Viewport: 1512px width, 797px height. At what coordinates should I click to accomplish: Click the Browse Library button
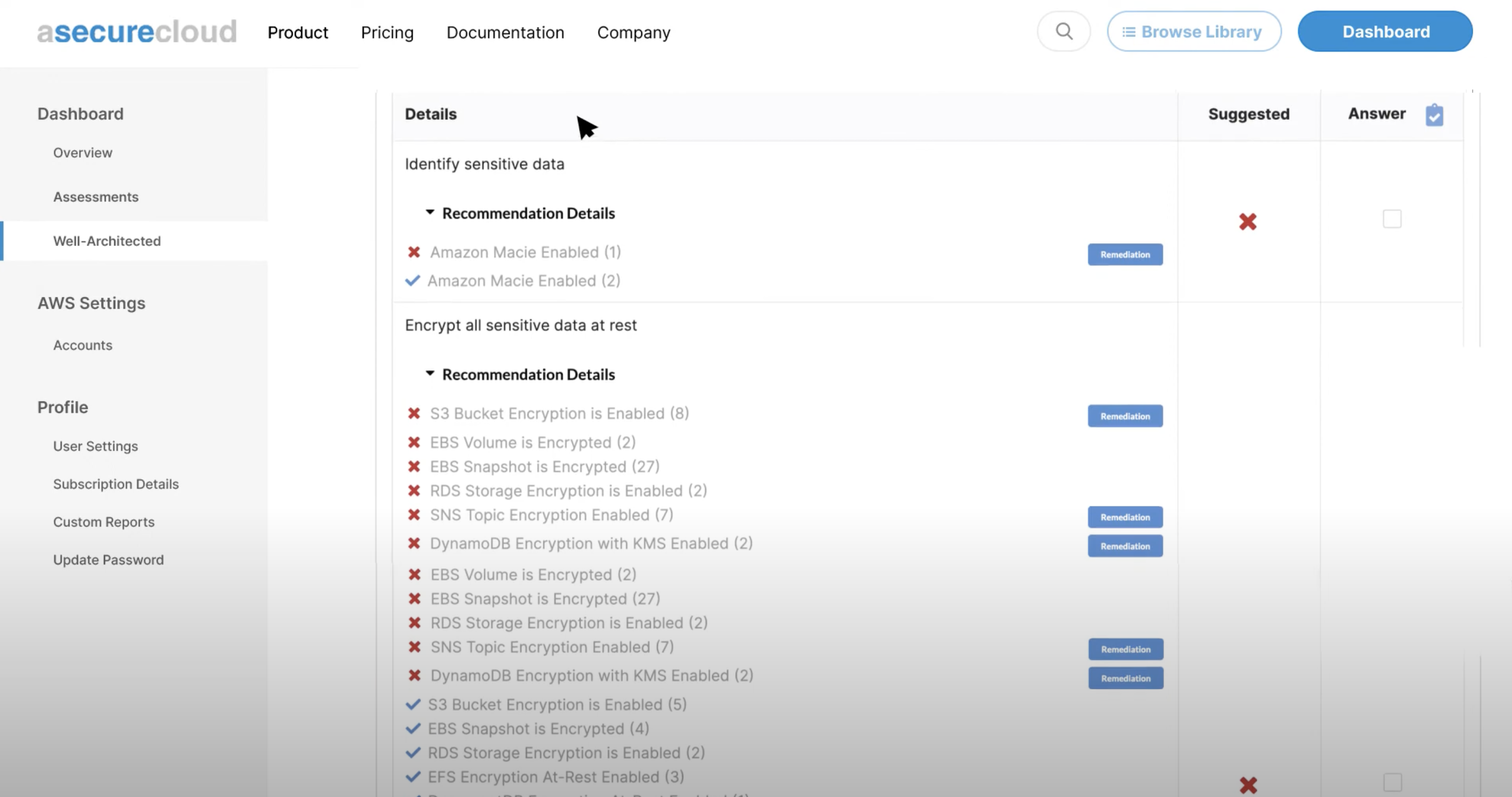tap(1194, 31)
